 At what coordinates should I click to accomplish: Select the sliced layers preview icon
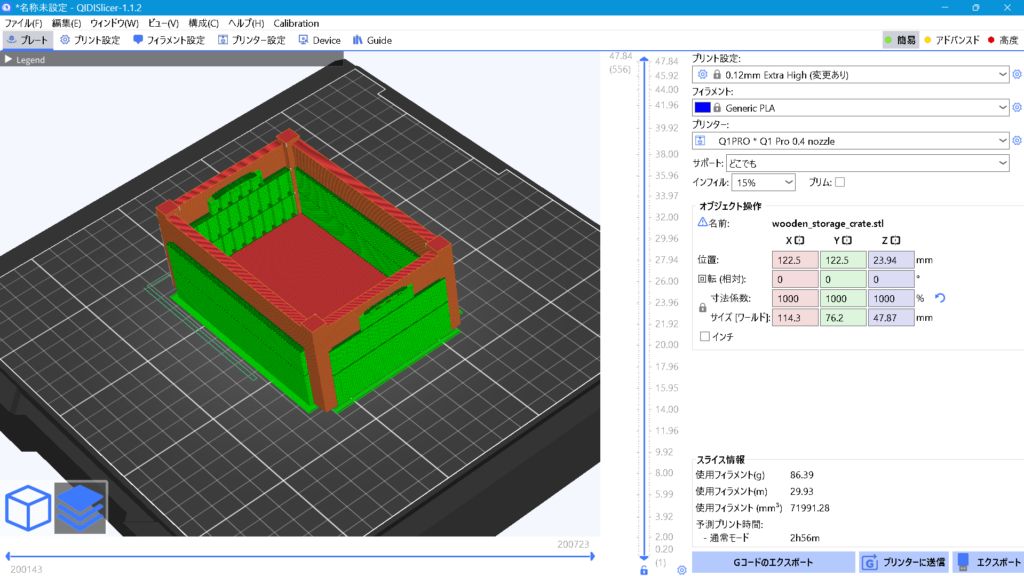tap(80, 508)
